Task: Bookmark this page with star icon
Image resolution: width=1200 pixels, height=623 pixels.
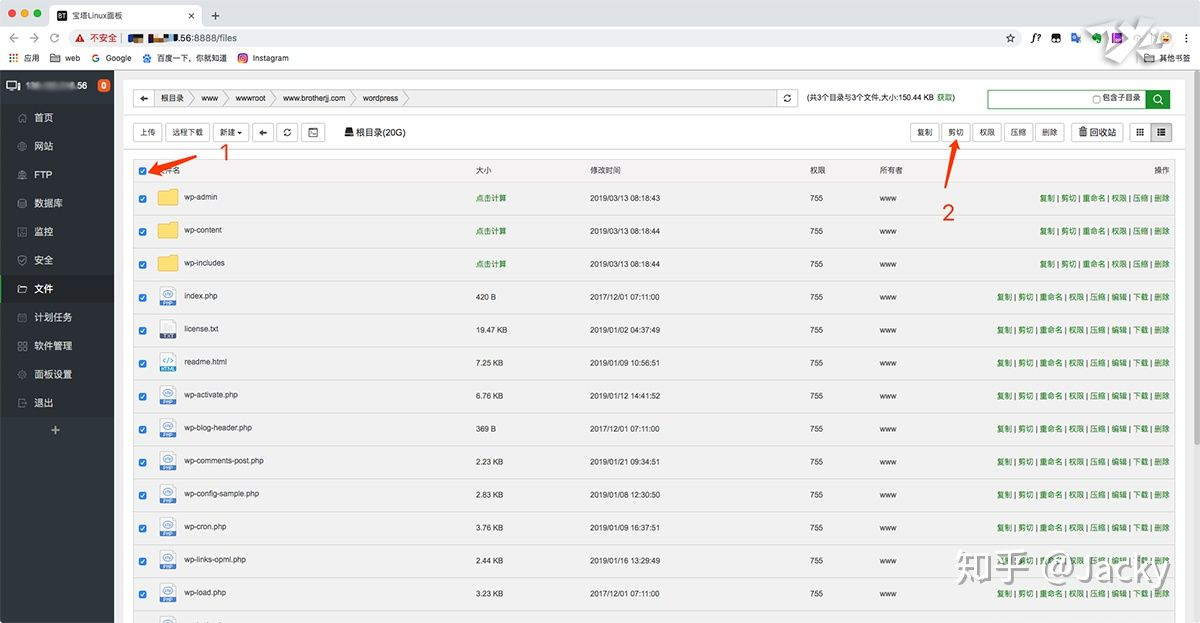Action: coord(1010,38)
